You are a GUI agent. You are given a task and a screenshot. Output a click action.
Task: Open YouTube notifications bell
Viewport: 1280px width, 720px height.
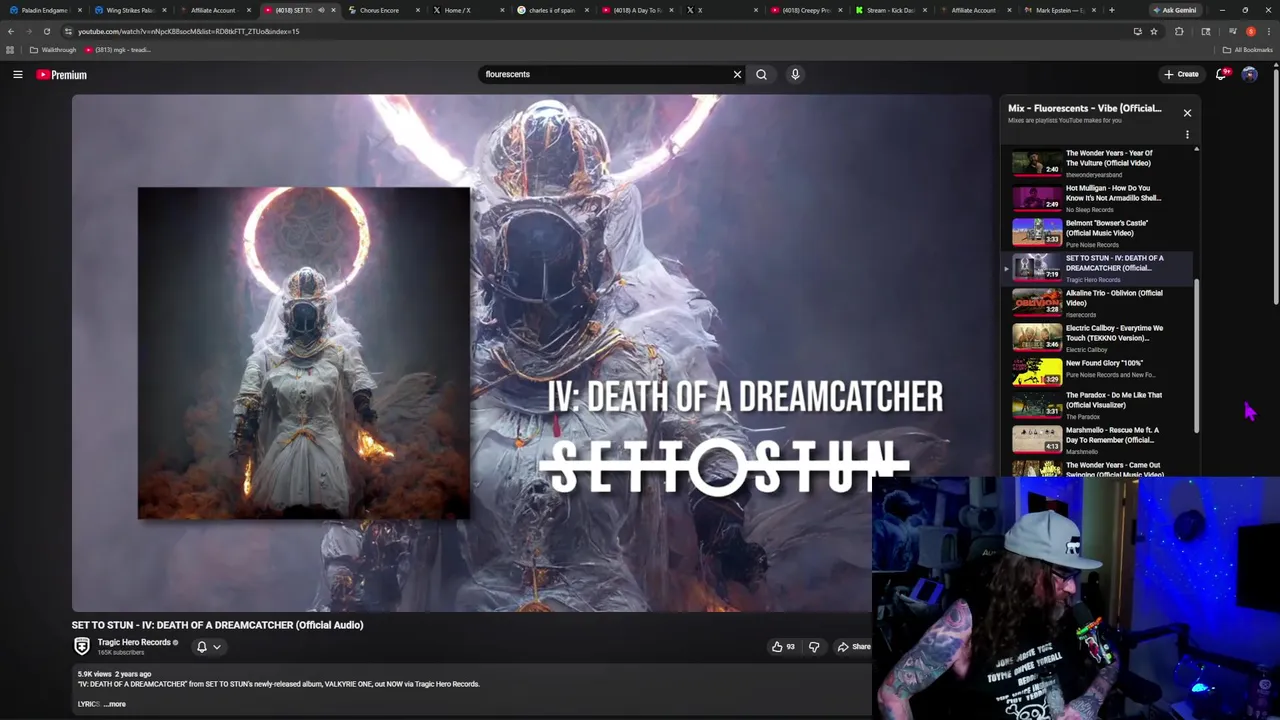pos(1222,74)
